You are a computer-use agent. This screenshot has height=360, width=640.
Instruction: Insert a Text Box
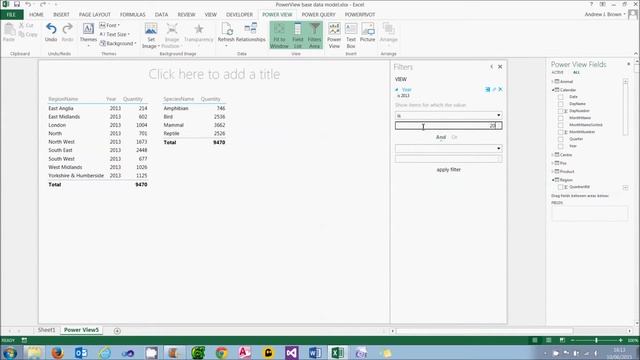[x=351, y=36]
